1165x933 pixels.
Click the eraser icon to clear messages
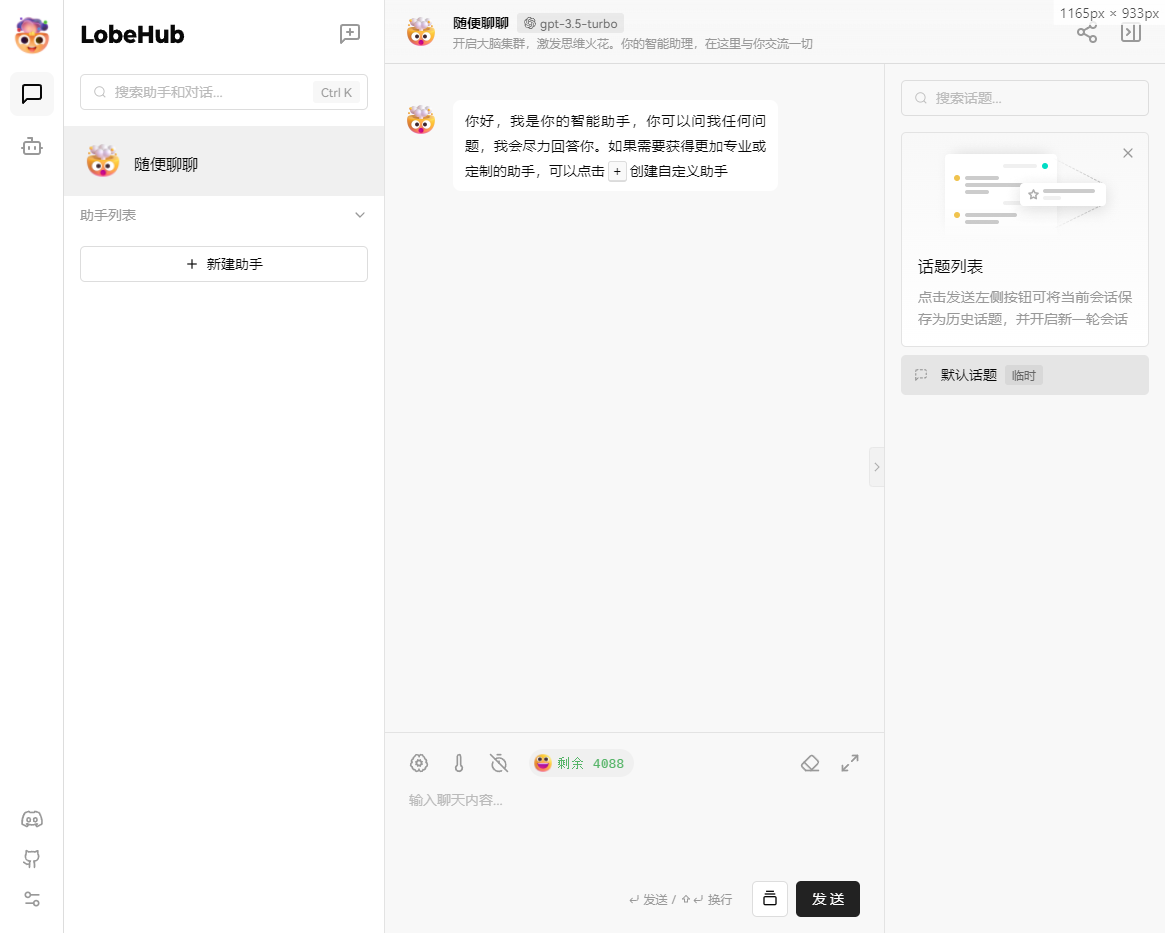pyautogui.click(x=811, y=763)
